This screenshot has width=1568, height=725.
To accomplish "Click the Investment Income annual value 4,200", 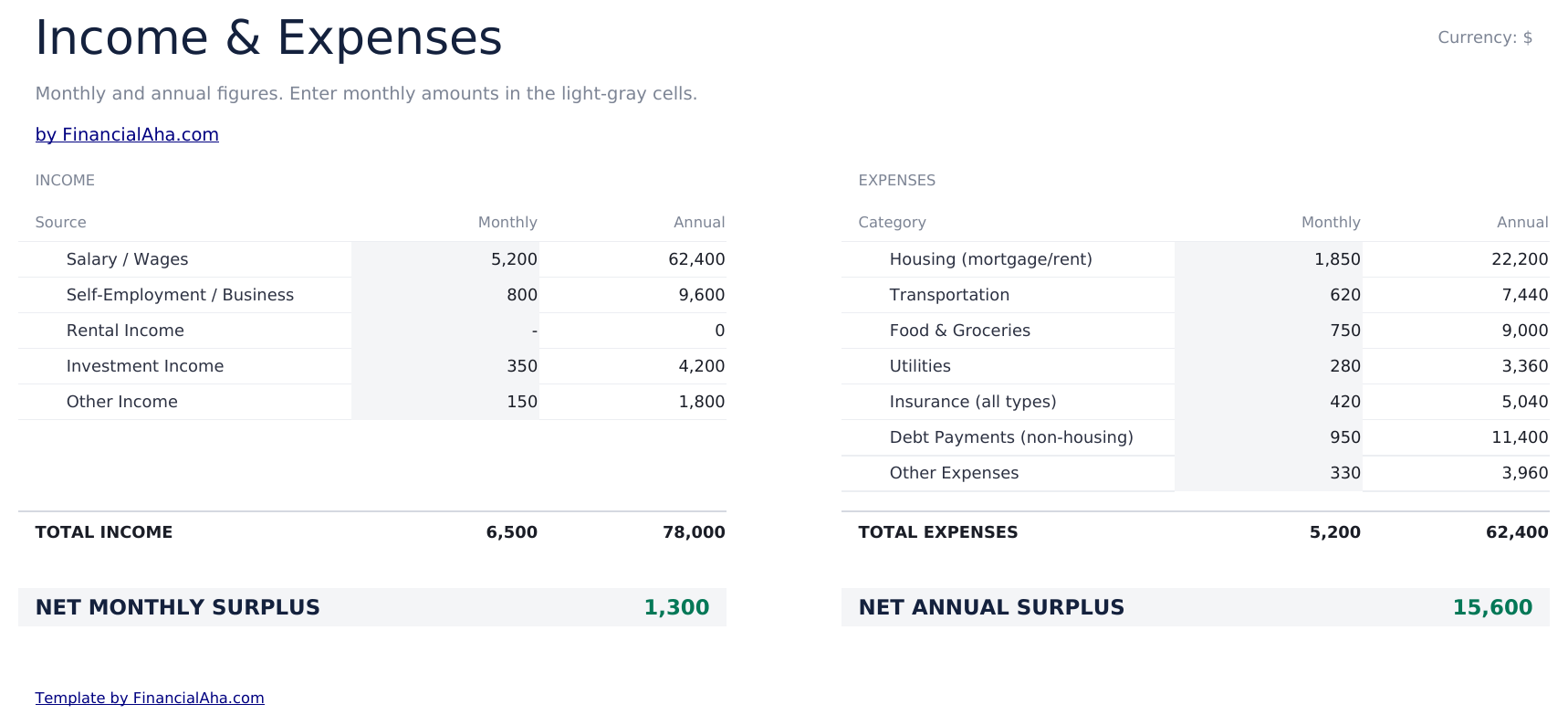I will coord(702,366).
